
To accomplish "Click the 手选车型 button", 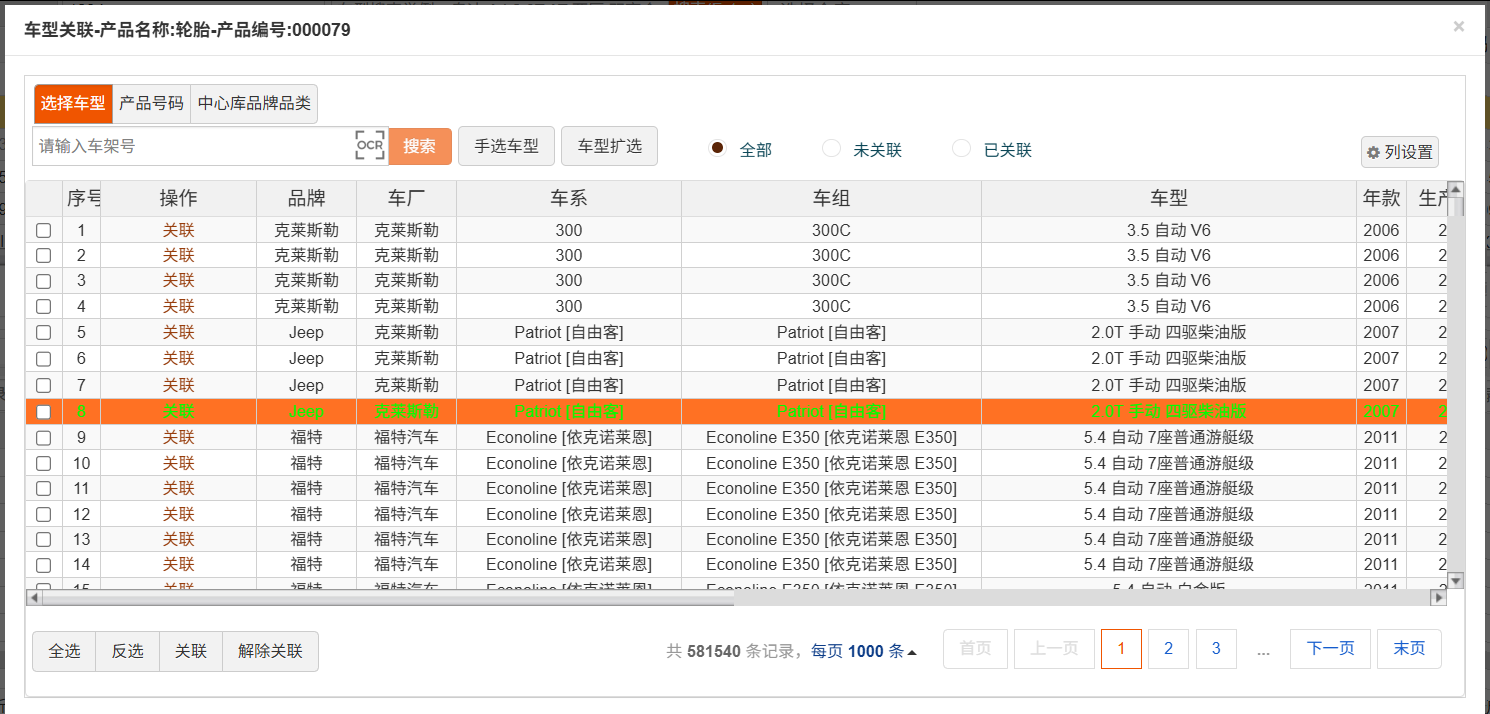I will [x=506, y=146].
